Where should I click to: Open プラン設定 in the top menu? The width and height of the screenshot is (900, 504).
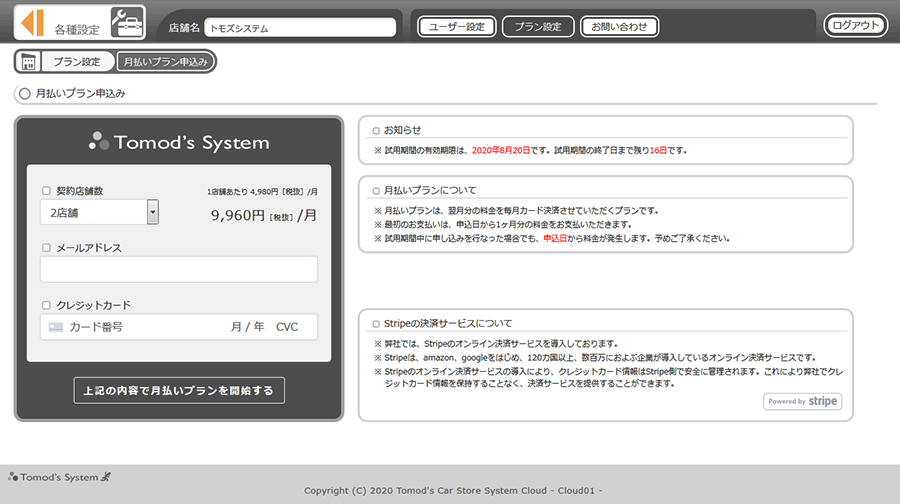pos(538,26)
